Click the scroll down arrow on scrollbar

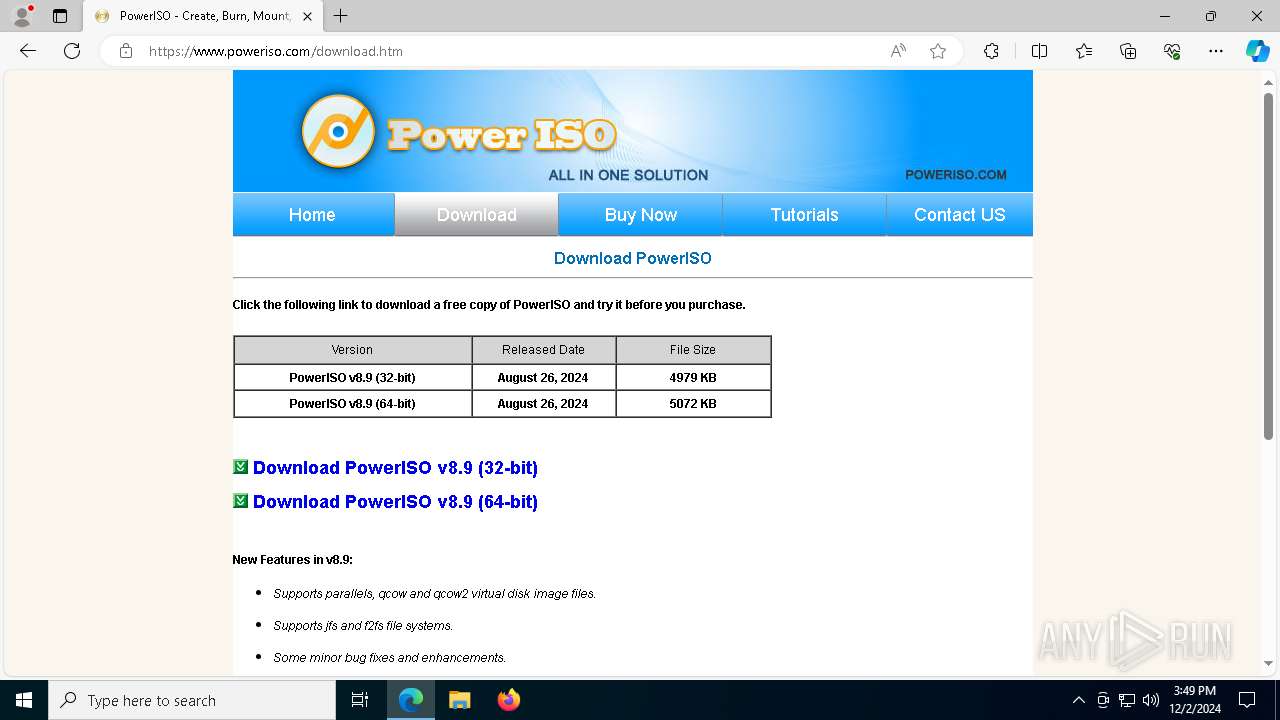[1268, 663]
